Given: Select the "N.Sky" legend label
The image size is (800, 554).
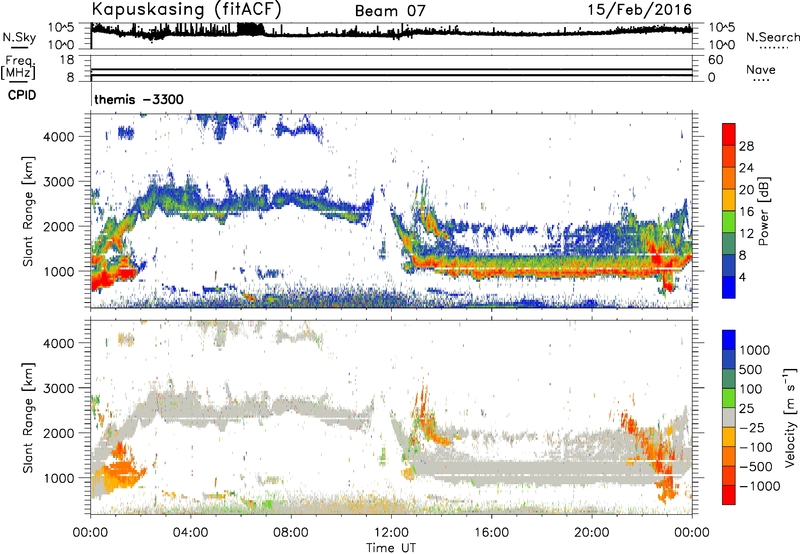Looking at the screenshot, I should pyautogui.click(x=19, y=37).
